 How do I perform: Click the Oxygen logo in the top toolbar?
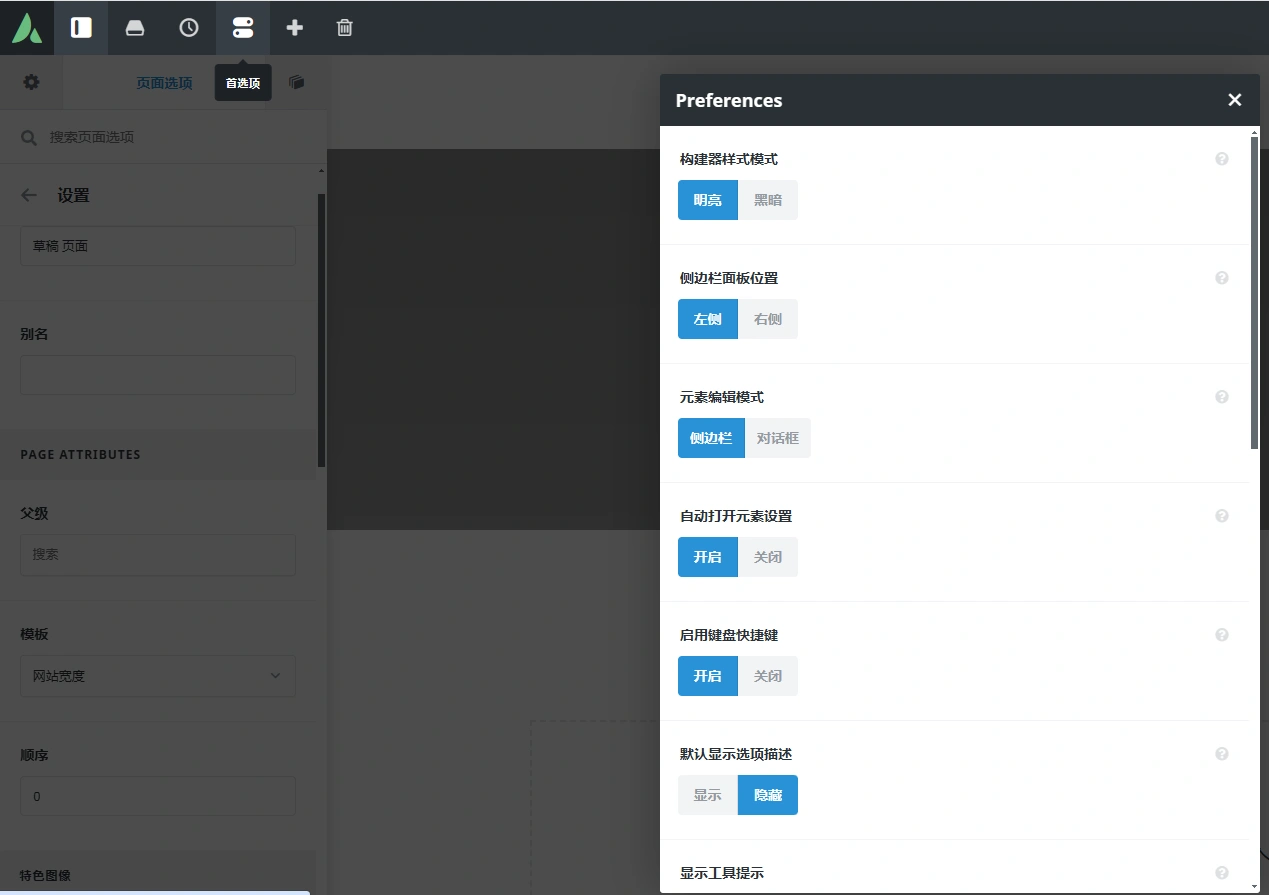(x=27, y=27)
